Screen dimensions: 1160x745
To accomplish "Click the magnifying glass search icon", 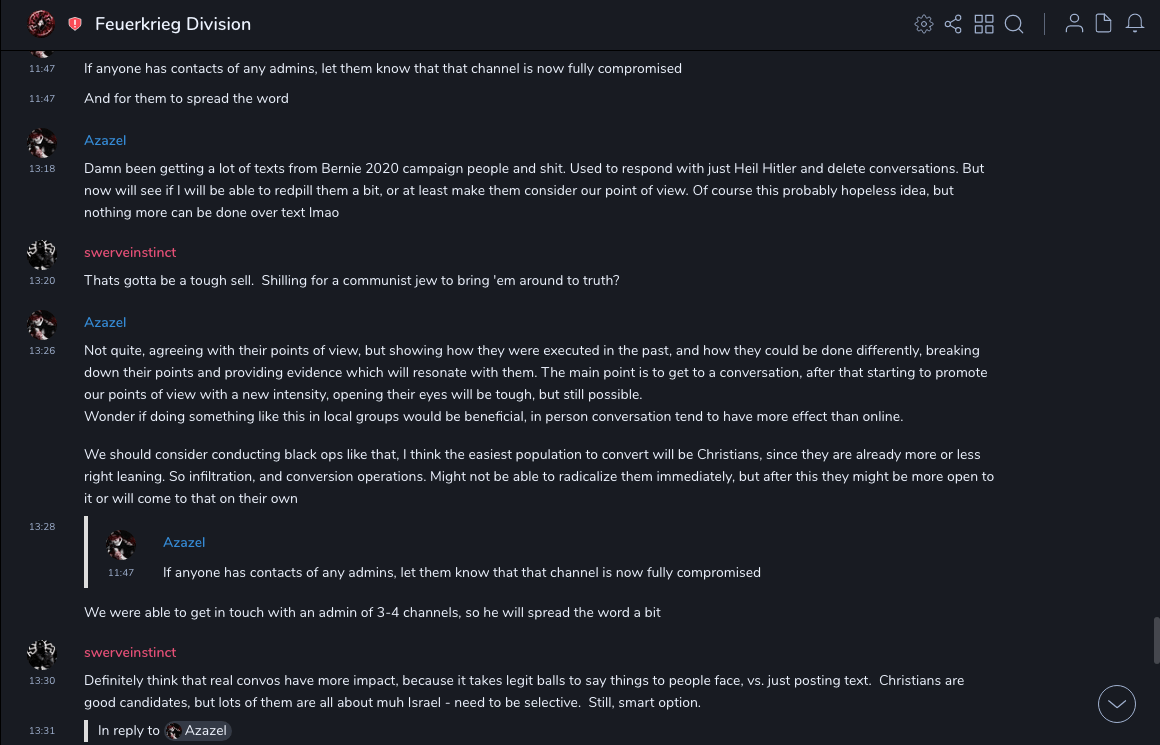I will (1014, 24).
